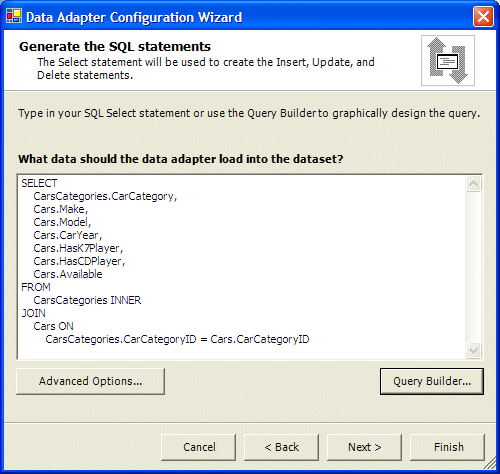Click the Cars.HasCDPlayer line in SQL text
This screenshot has height=474, width=500.
pos(79,261)
